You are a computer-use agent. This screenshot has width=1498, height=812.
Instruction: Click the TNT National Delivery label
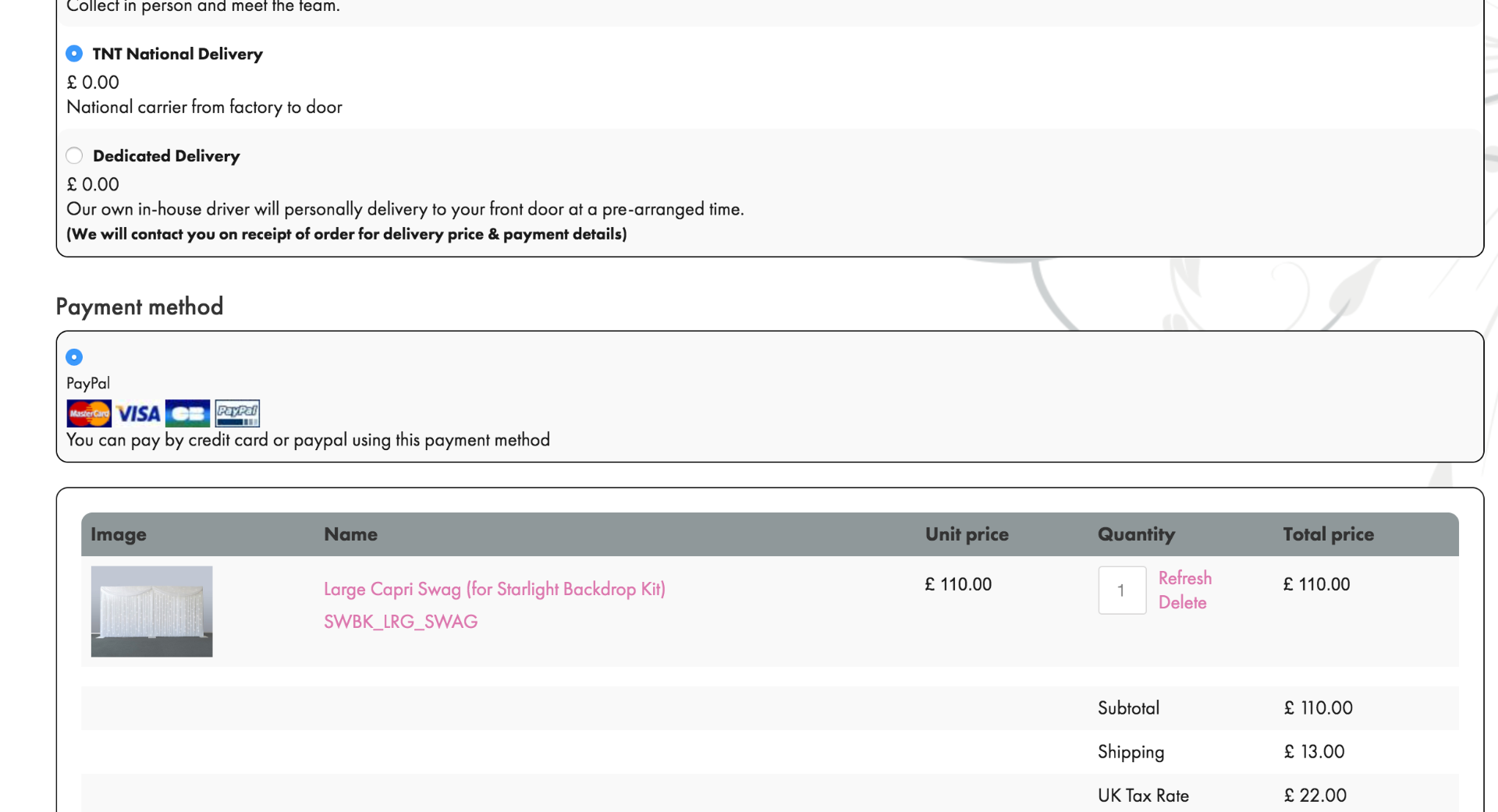point(177,54)
